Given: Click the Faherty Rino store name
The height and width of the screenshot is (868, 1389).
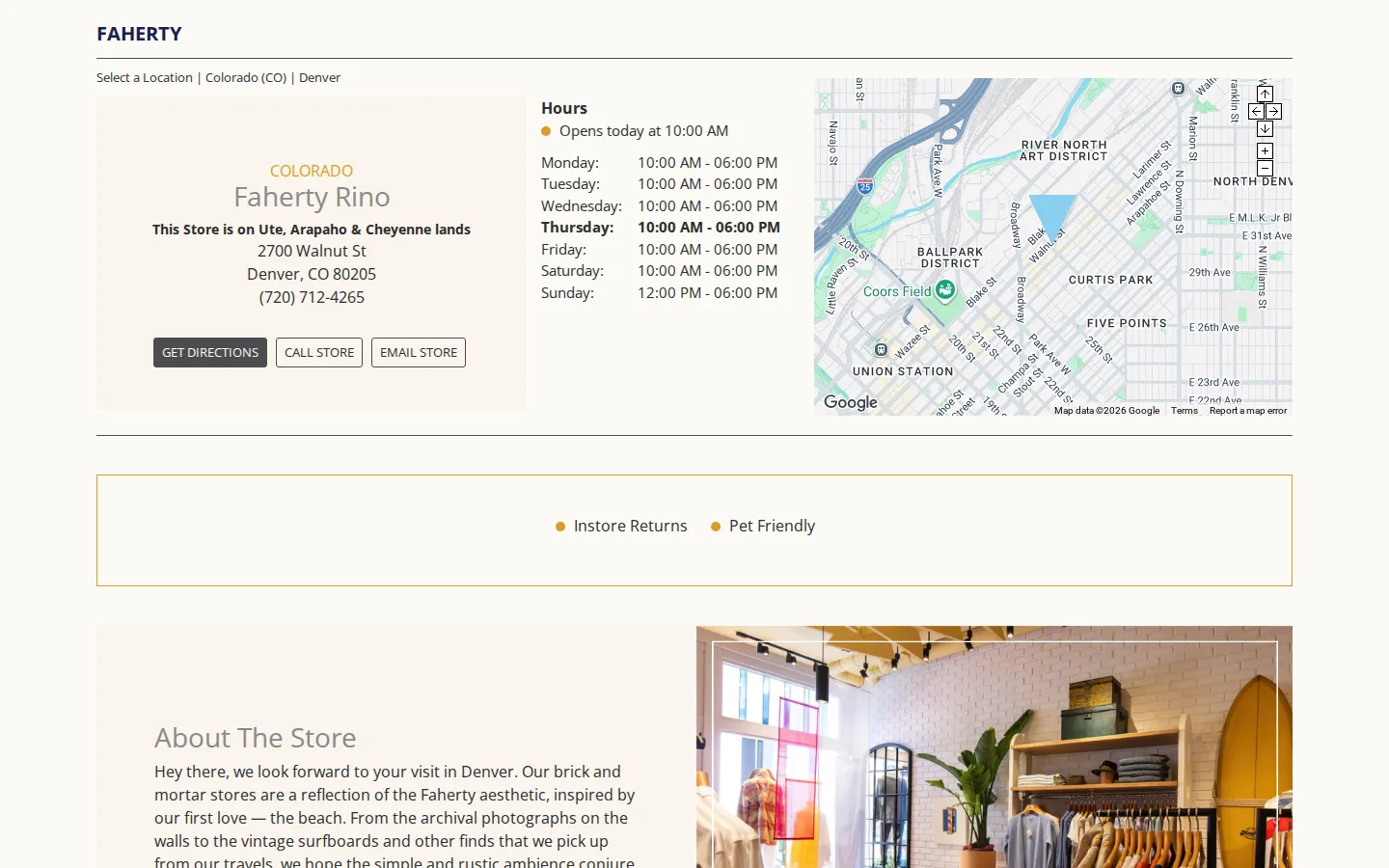Looking at the screenshot, I should tap(312, 197).
